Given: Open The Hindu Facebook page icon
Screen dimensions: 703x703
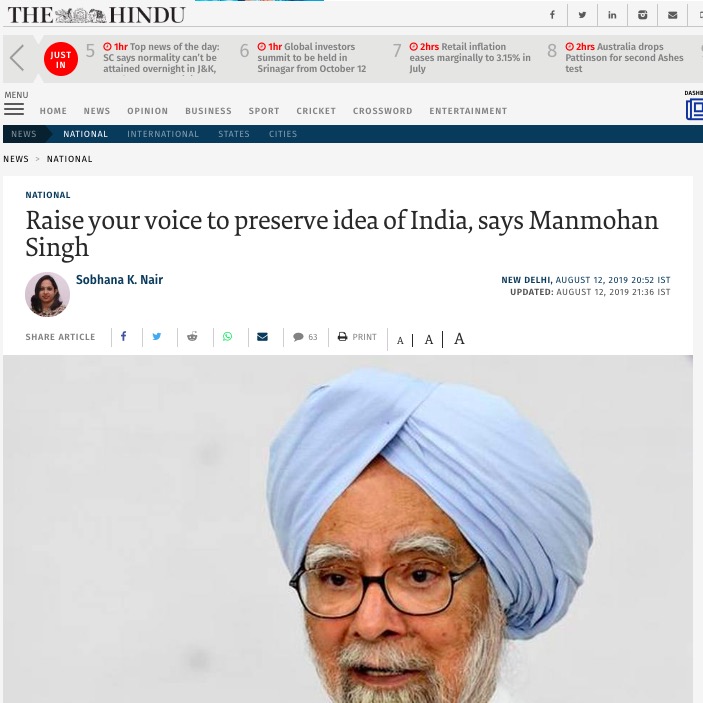Looking at the screenshot, I should coord(552,15).
